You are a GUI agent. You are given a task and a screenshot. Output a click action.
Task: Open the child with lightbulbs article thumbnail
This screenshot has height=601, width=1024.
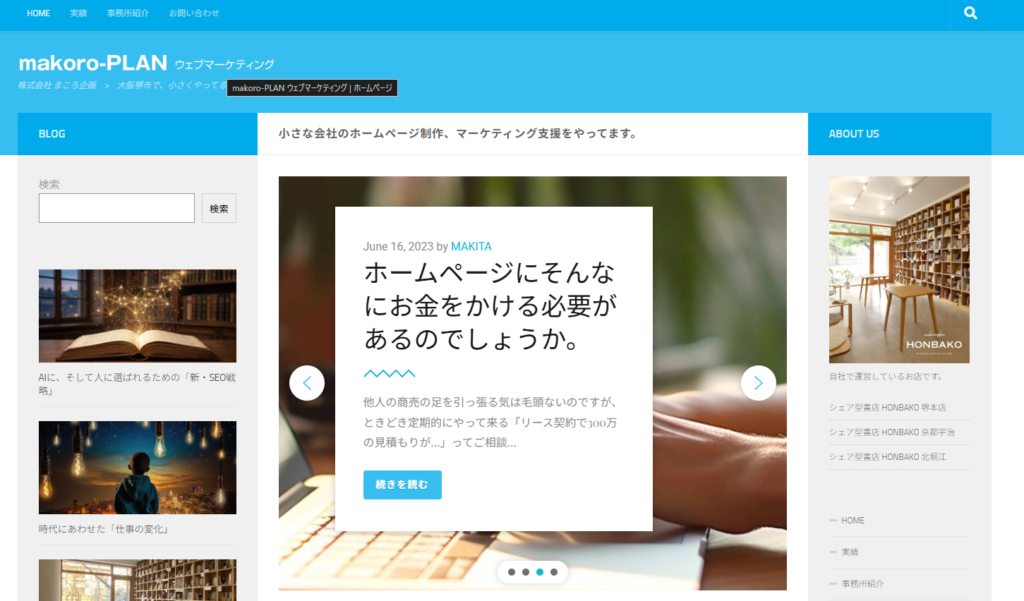click(137, 467)
